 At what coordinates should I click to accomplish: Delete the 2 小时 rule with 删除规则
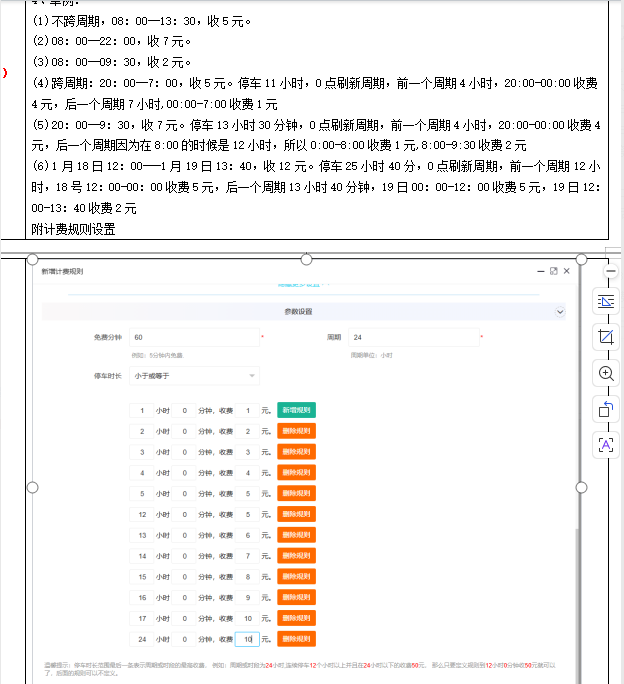tap(296, 431)
